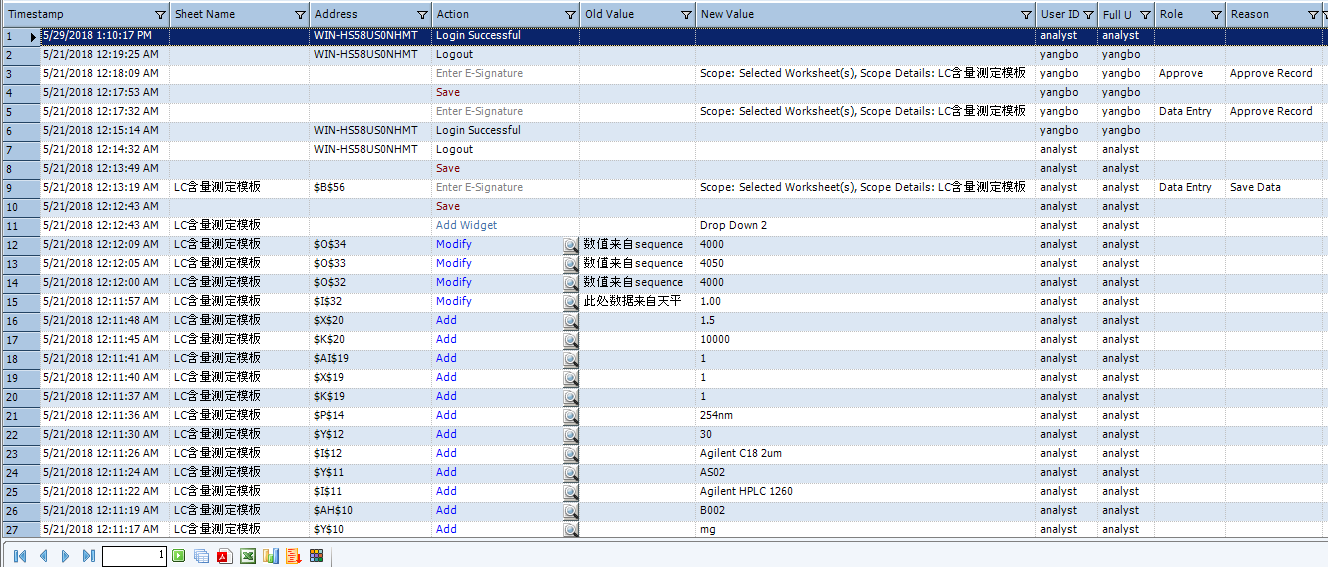Go to next page arrow
Screen dimensions: 1328x567
[66, 556]
